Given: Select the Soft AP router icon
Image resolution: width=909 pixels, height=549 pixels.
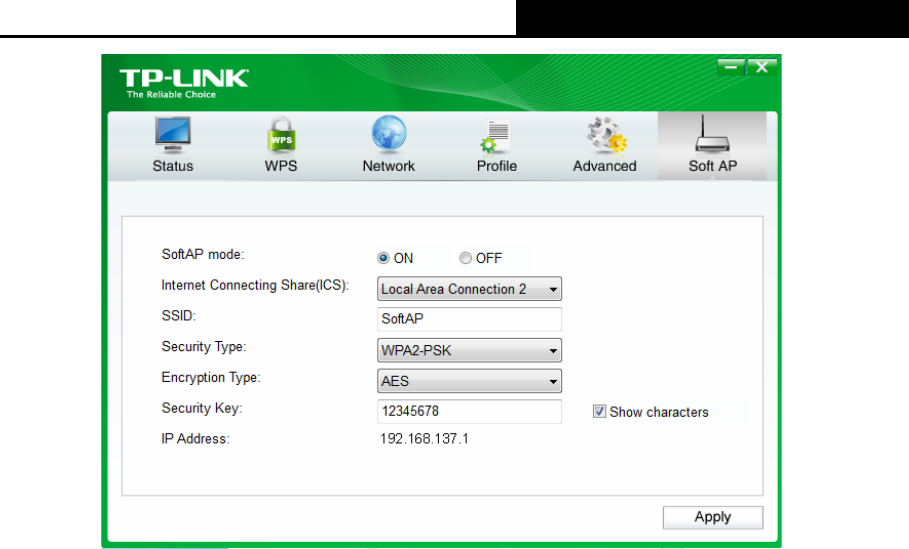Looking at the screenshot, I should point(712,134).
